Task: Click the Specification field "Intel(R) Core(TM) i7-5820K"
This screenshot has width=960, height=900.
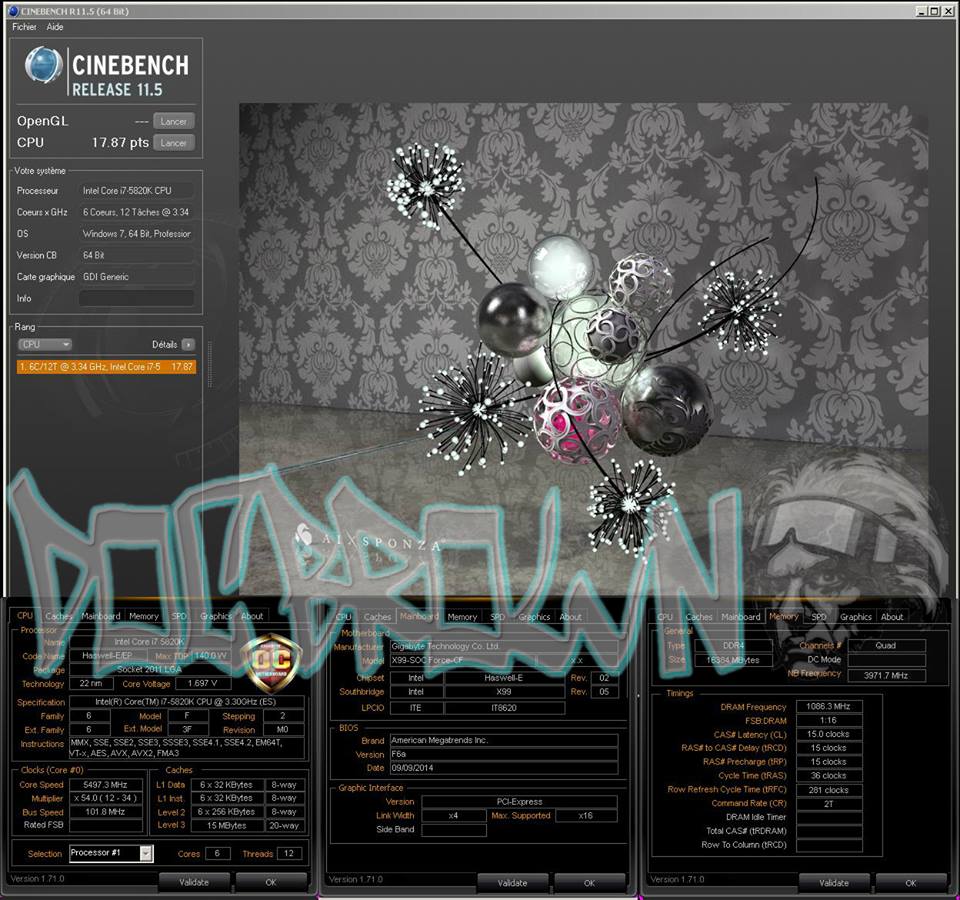Action: tap(187, 702)
